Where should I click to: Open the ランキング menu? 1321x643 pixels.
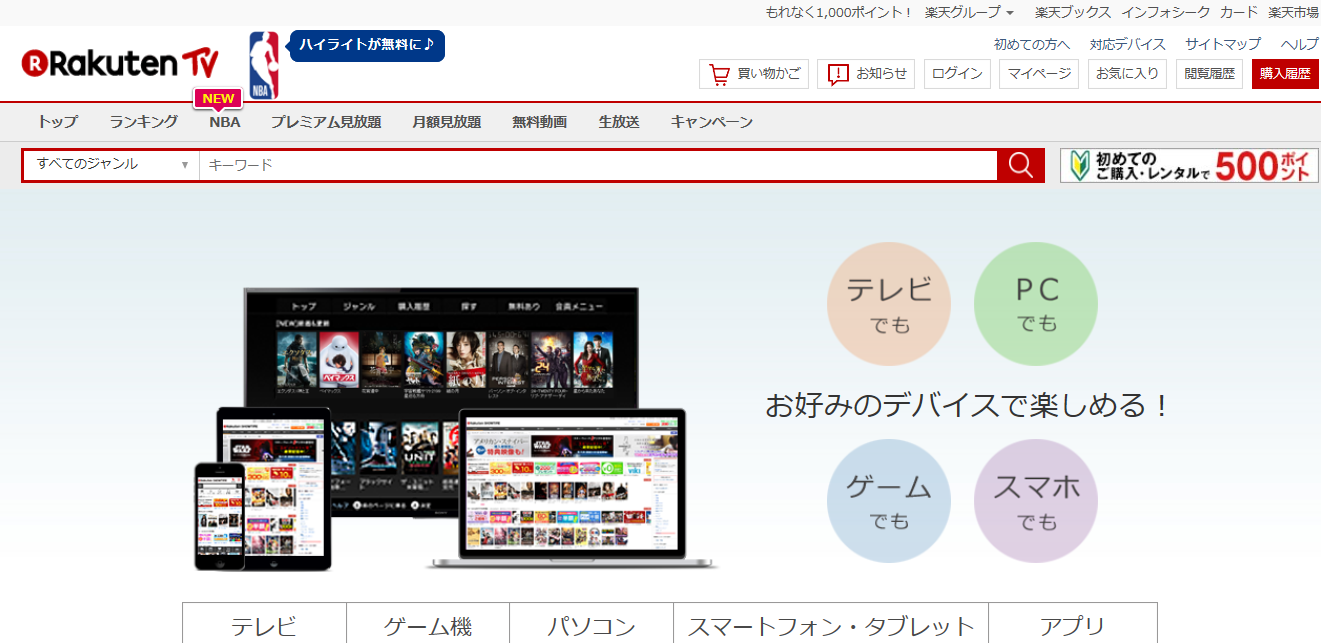(144, 122)
